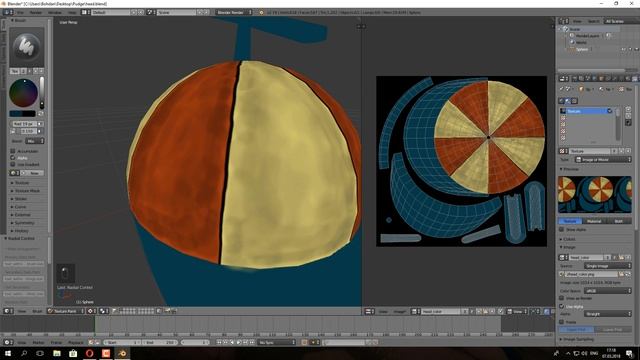640x360 pixels.
Task: Open the texture Type Image or Movie dropdown
Action: [x=603, y=160]
